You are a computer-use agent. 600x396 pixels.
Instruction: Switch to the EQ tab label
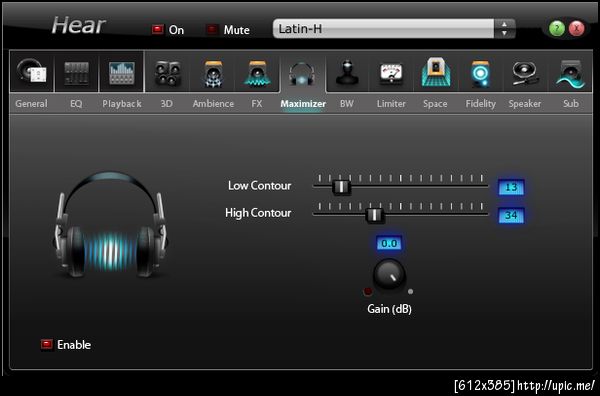[x=76, y=104]
